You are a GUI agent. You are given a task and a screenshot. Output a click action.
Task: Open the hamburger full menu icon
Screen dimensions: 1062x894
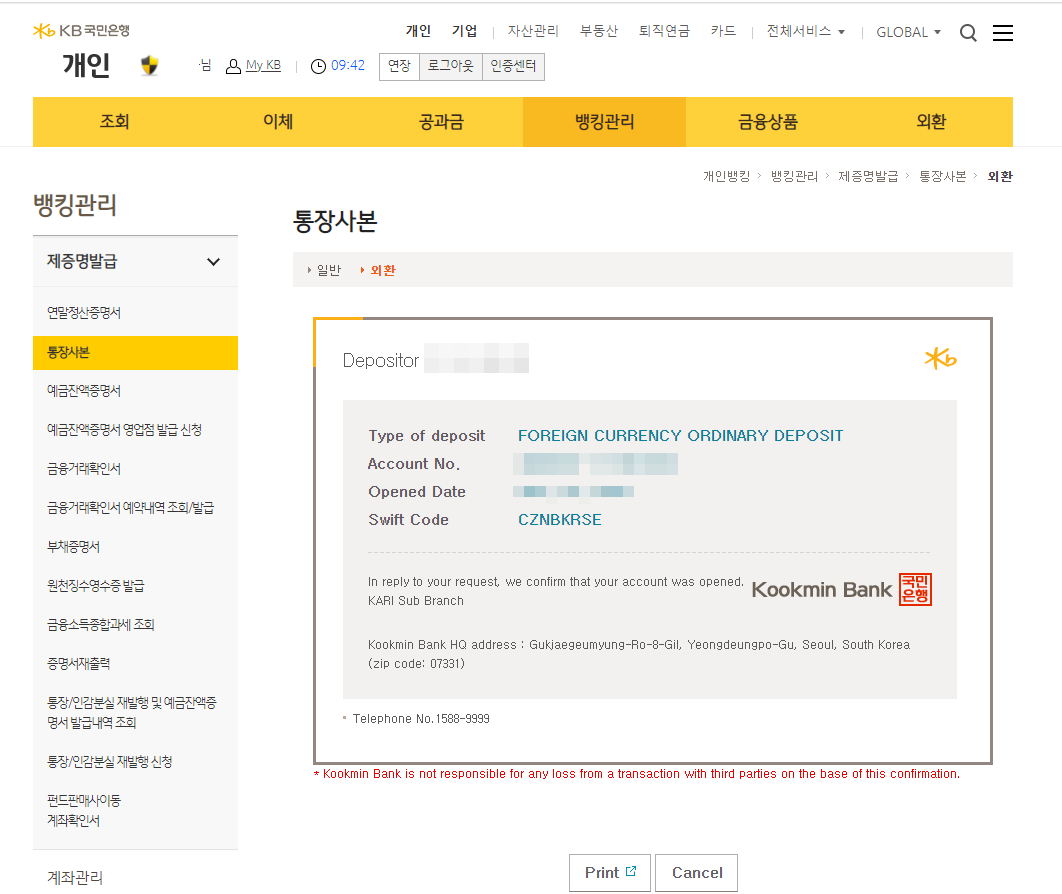(1002, 33)
